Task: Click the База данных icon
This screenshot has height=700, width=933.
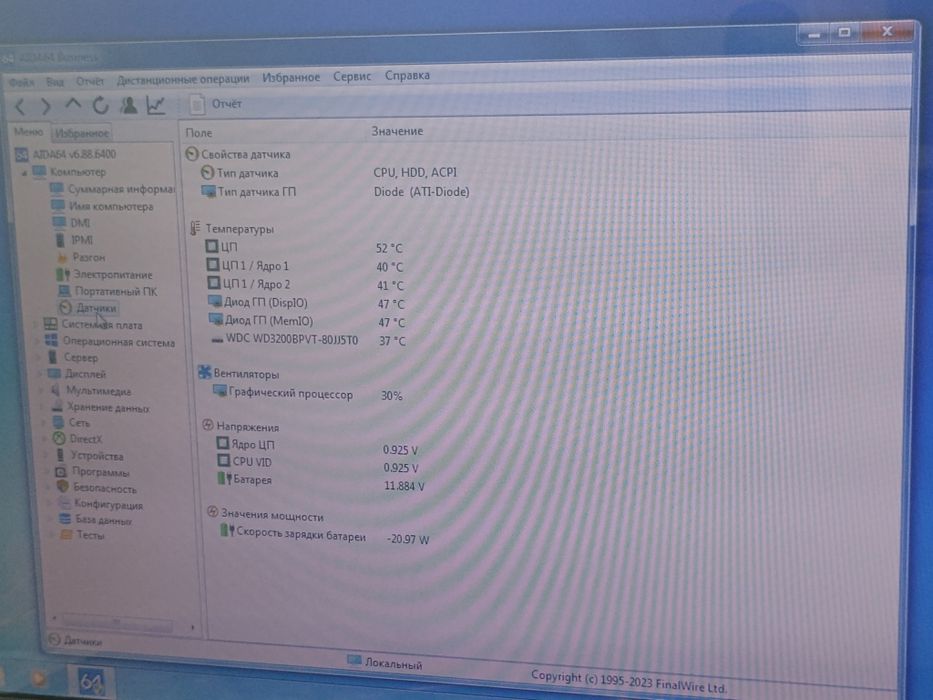Action: pyautogui.click(x=65, y=519)
